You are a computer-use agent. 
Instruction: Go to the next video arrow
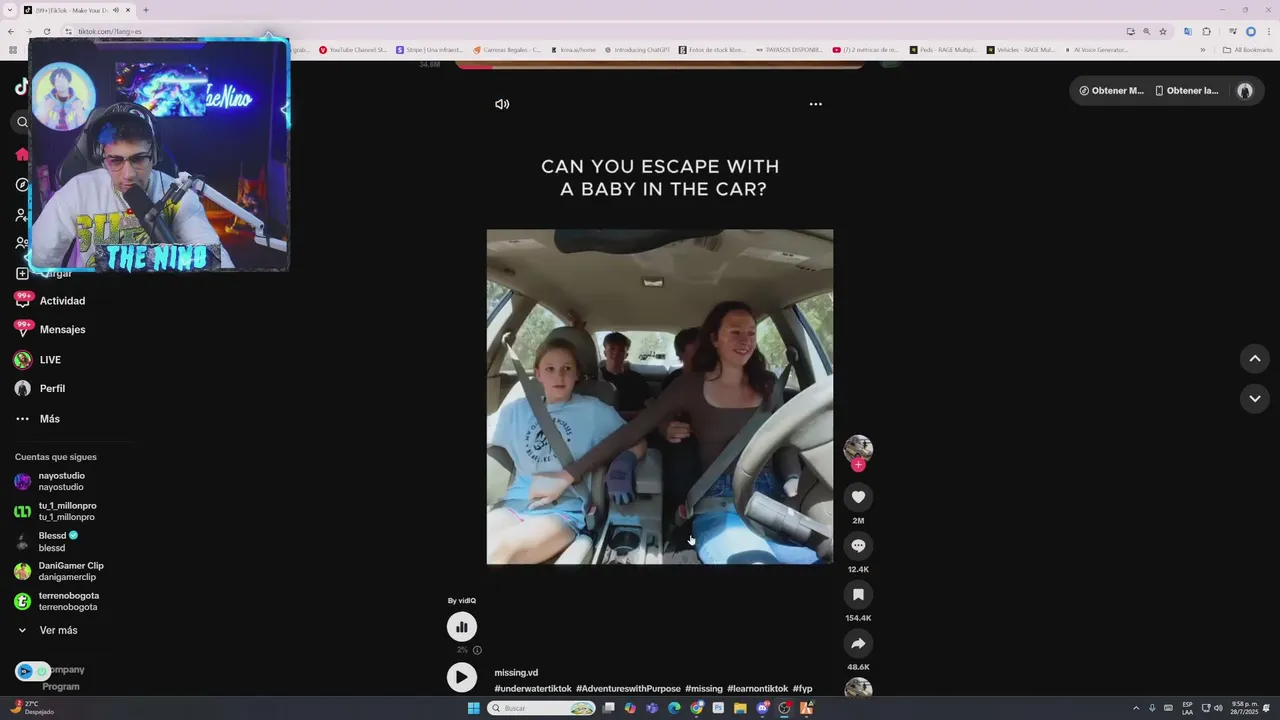tap(1255, 398)
